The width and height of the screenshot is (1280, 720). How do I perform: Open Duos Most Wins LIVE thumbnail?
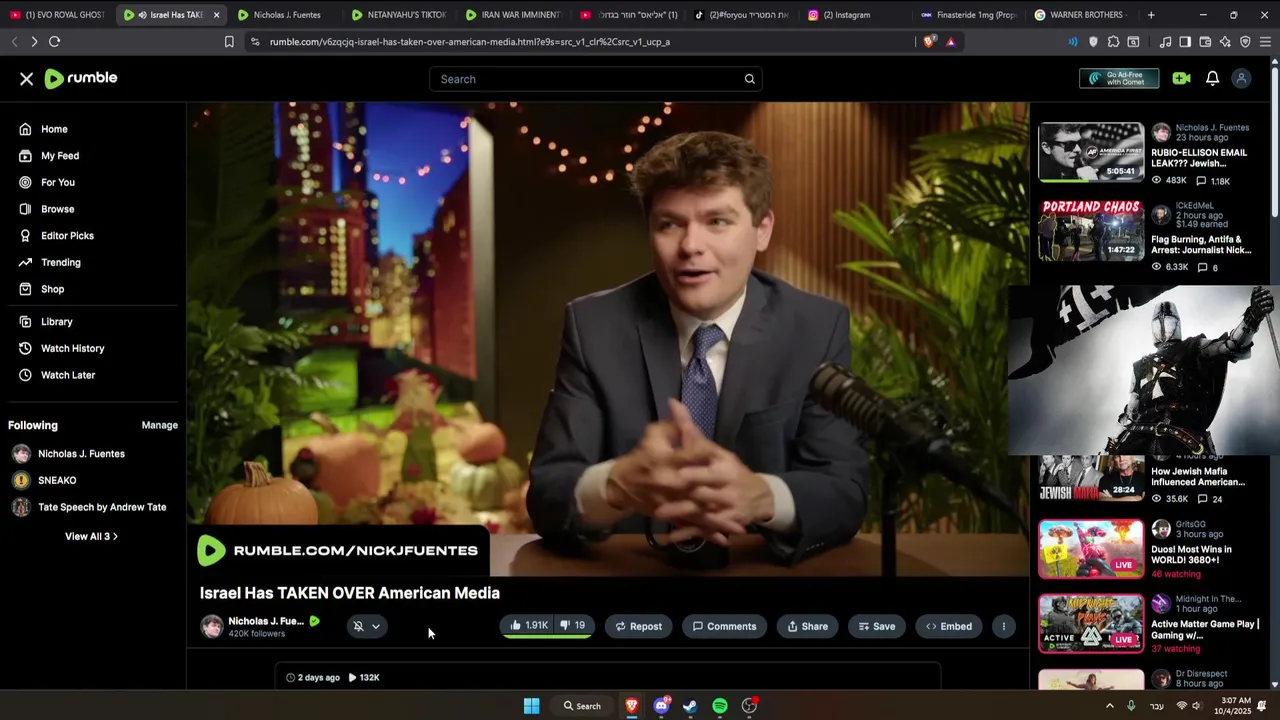coord(1091,549)
